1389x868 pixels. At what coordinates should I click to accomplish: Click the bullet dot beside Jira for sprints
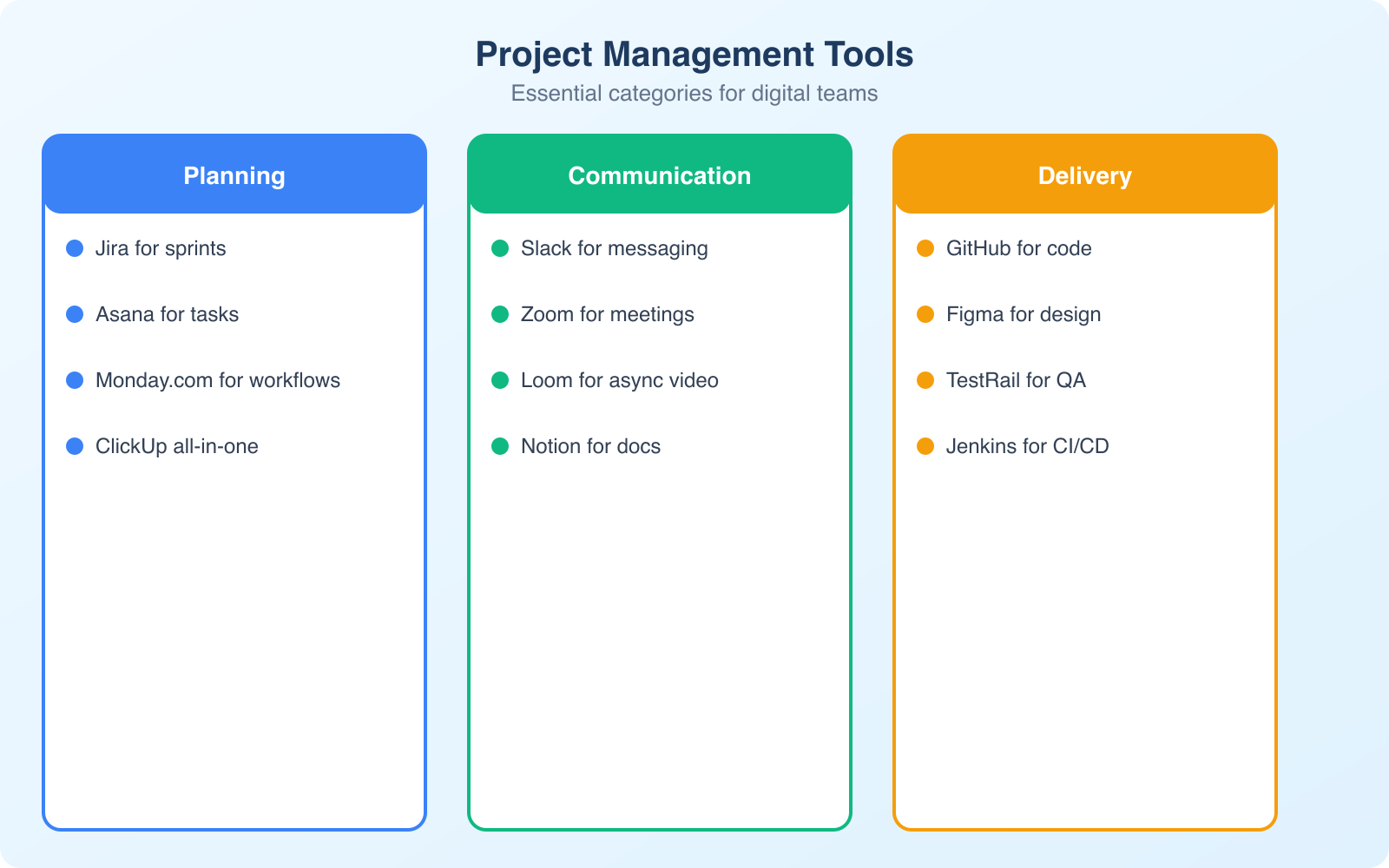pyautogui.click(x=74, y=248)
